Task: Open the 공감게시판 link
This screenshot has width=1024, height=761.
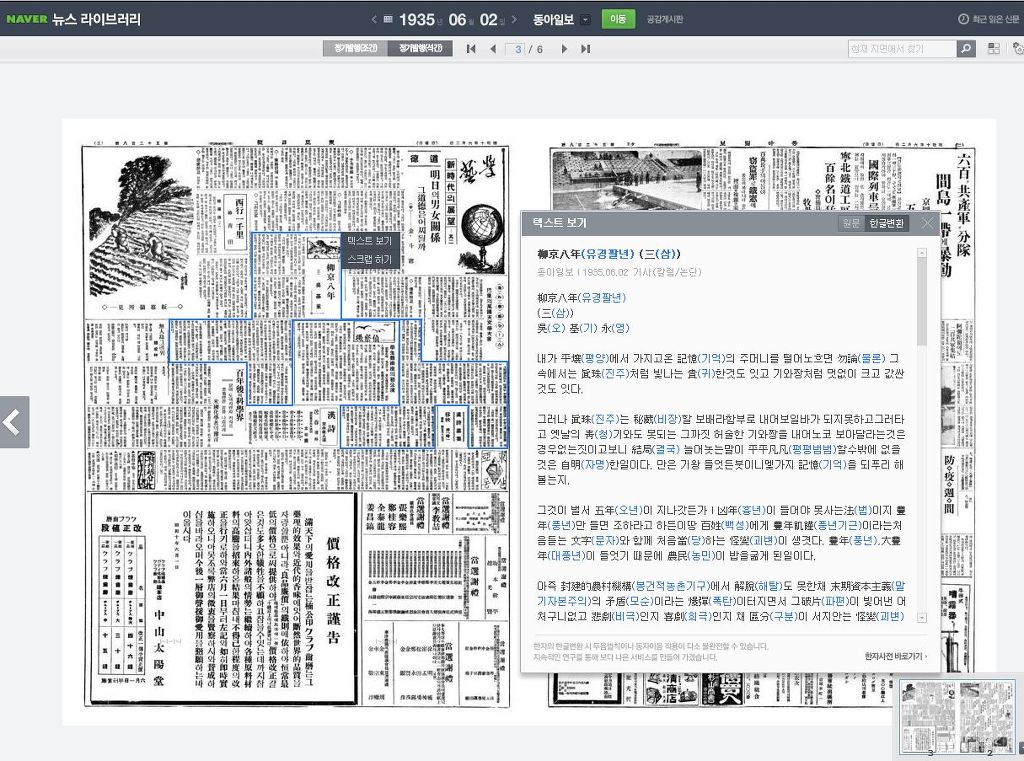Action: [665, 20]
